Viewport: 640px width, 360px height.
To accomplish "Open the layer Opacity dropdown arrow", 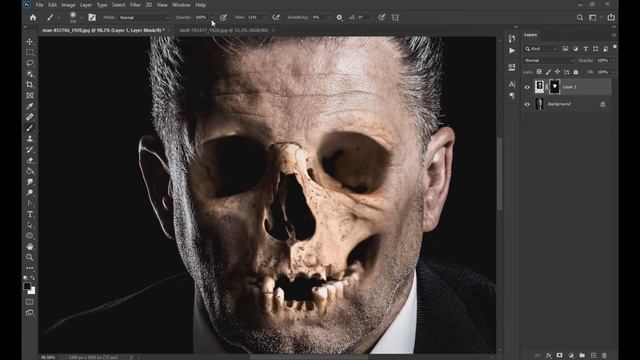I will (613, 60).
